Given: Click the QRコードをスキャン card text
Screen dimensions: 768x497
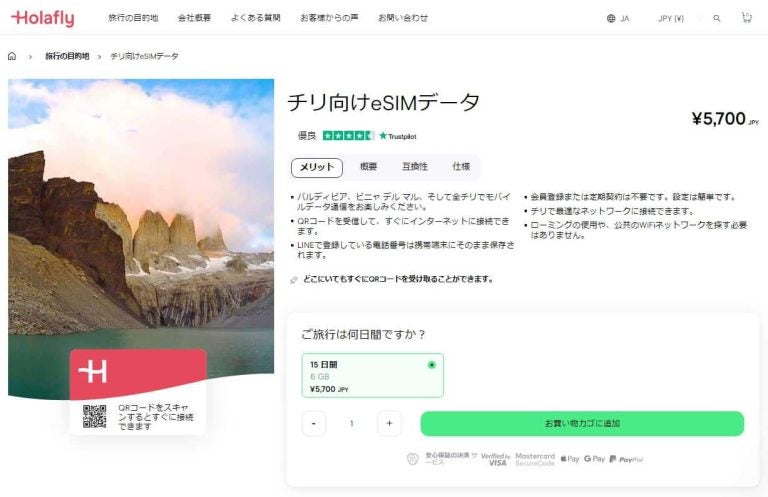Looking at the screenshot, I should (x=155, y=417).
